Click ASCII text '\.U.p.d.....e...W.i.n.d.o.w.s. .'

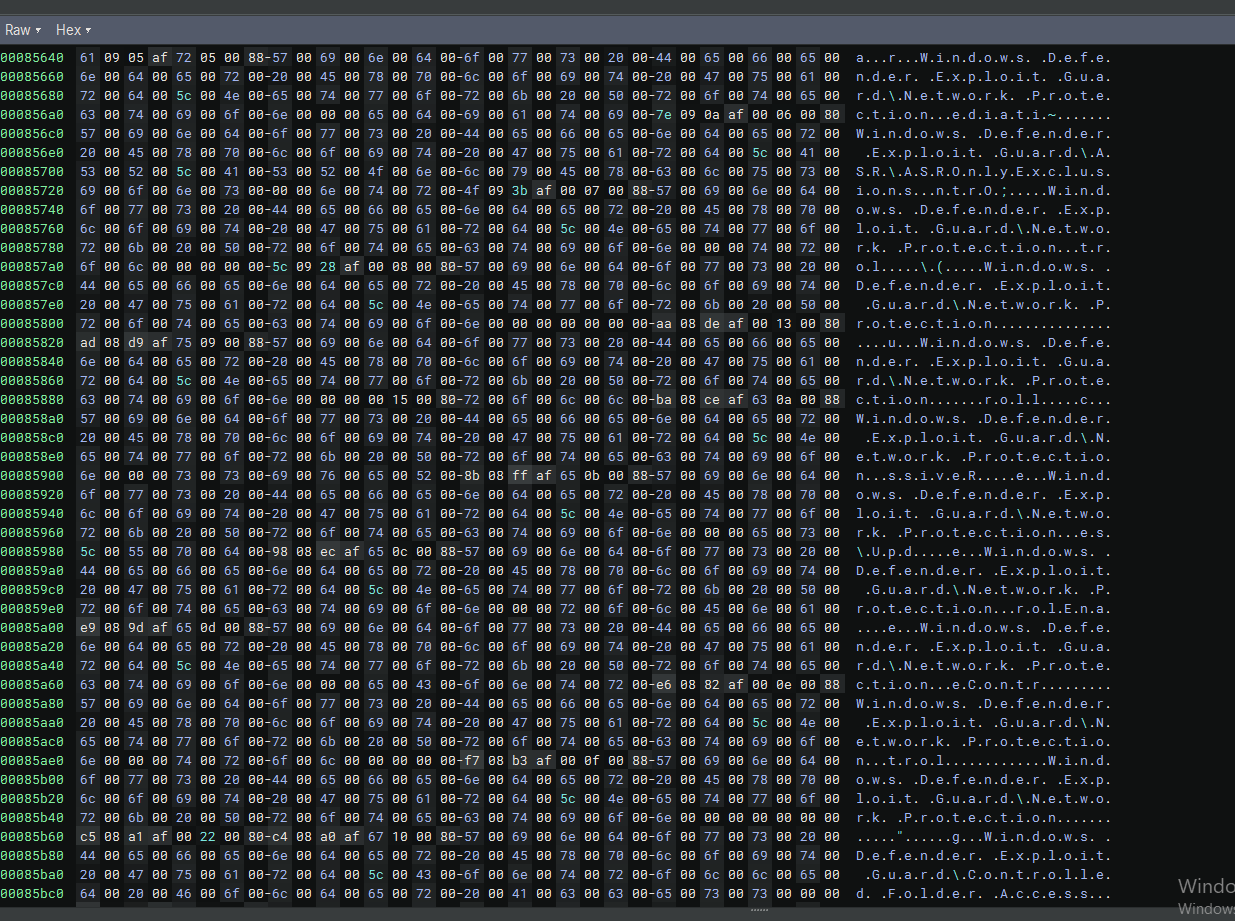(983, 551)
